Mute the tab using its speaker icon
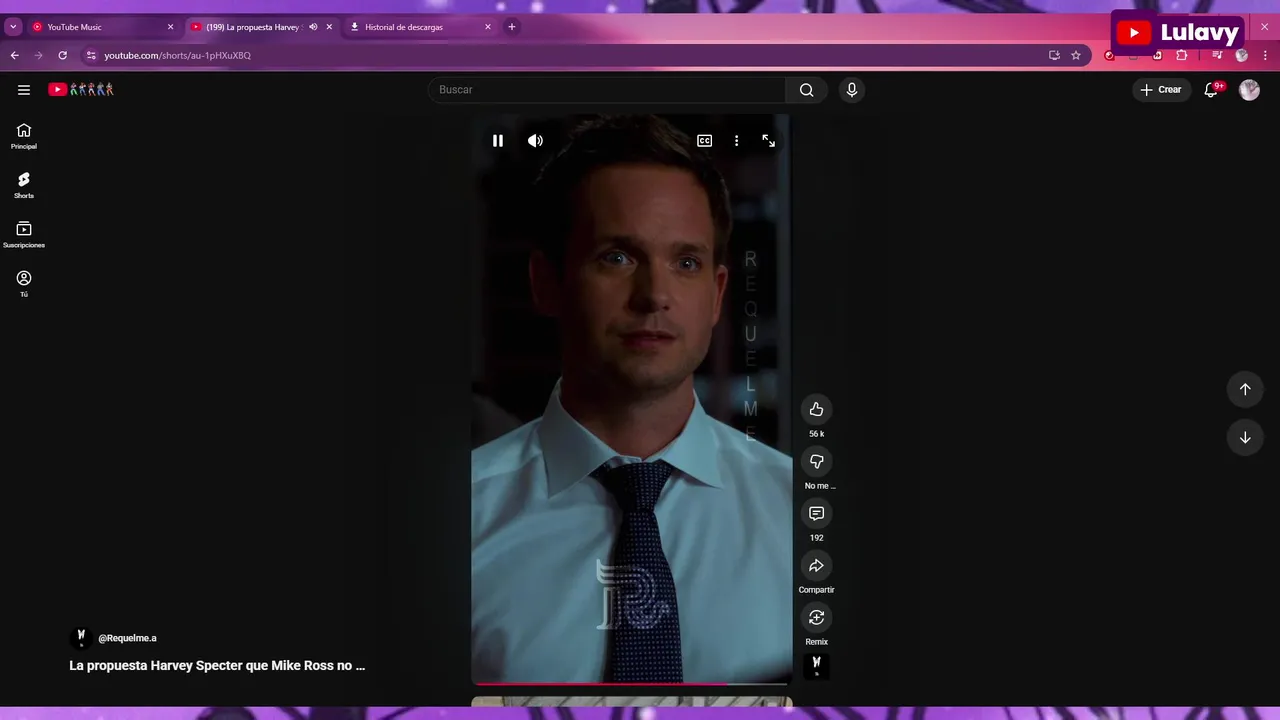Screen dimensions: 1280x720 [313, 27]
